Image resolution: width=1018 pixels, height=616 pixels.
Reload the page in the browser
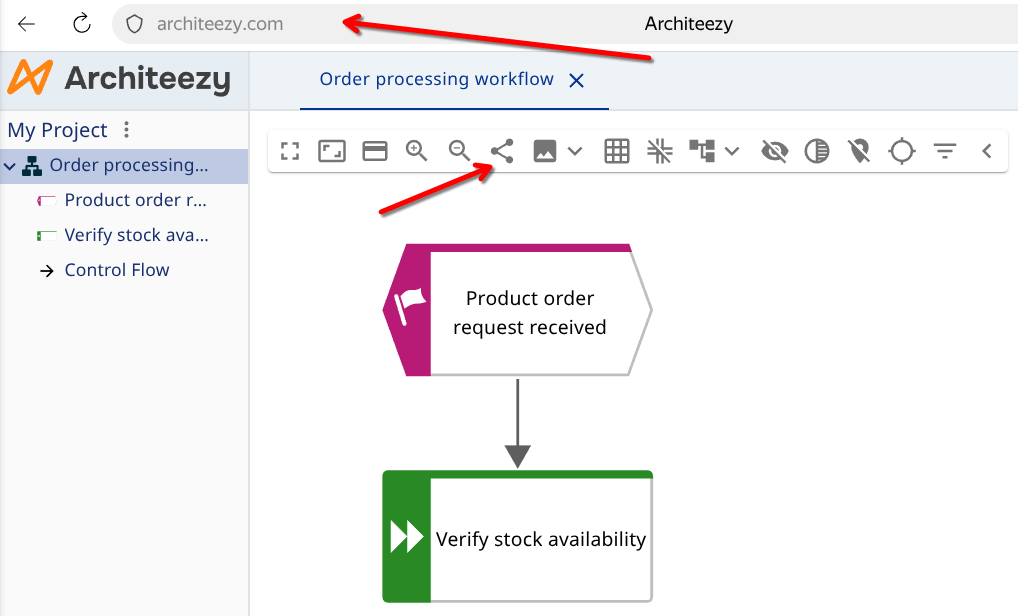[x=82, y=24]
